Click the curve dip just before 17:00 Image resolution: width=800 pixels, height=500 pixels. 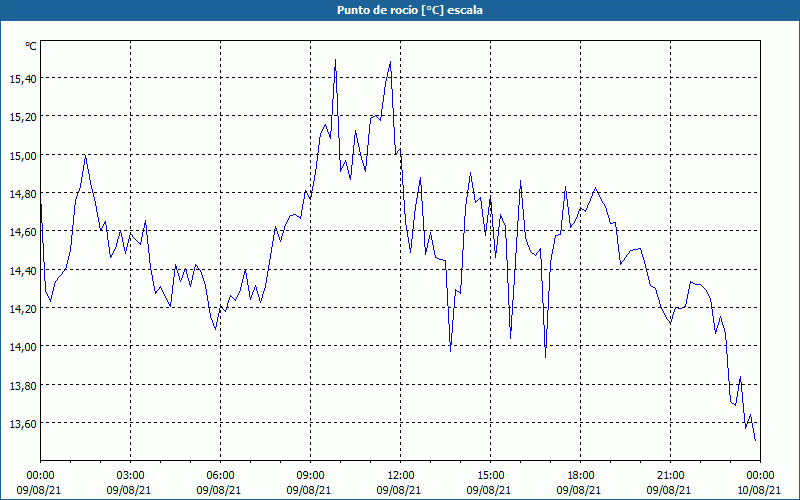545,357
